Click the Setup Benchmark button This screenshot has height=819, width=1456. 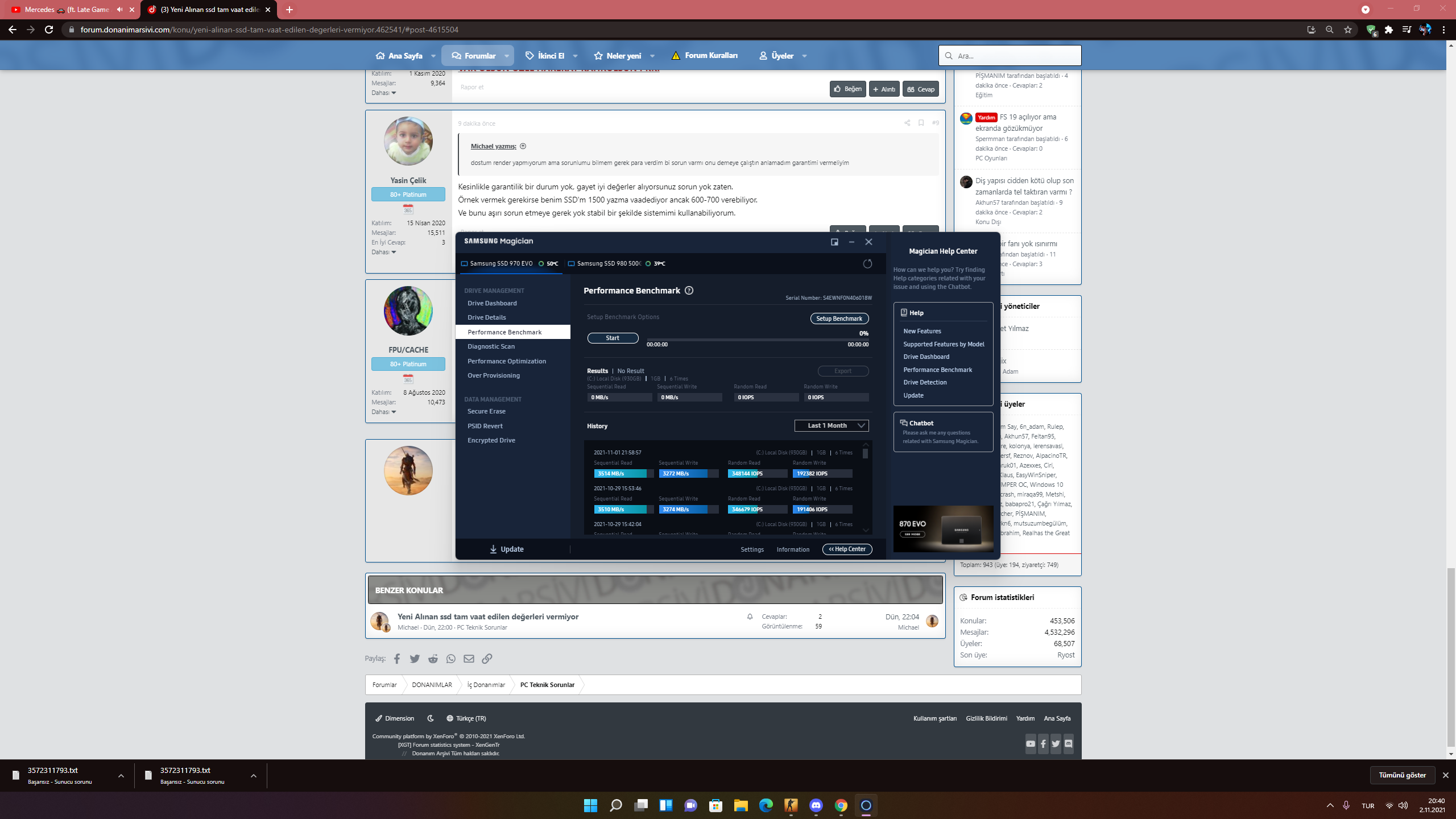[839, 318]
